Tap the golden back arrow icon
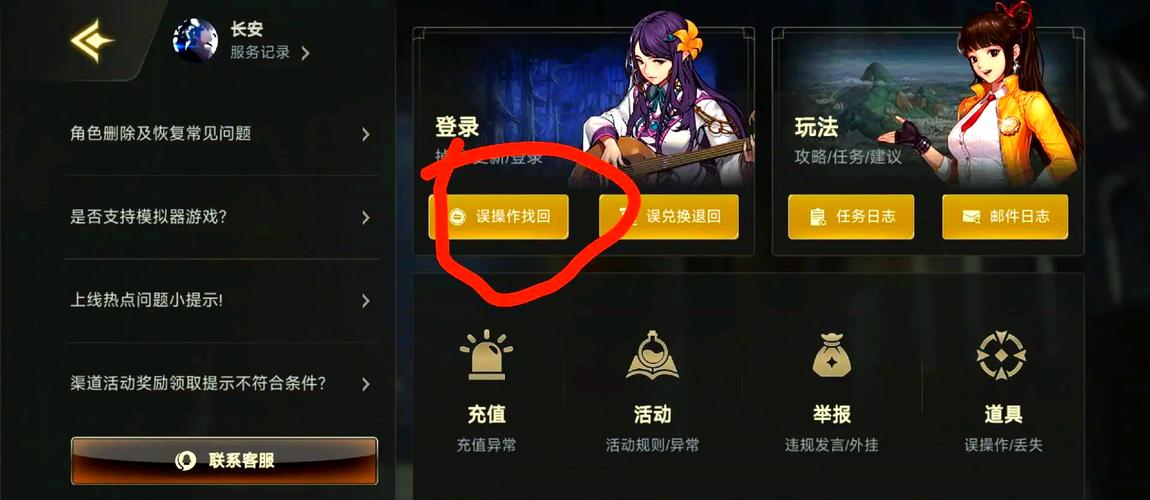This screenshot has width=1150, height=500. coord(92,40)
